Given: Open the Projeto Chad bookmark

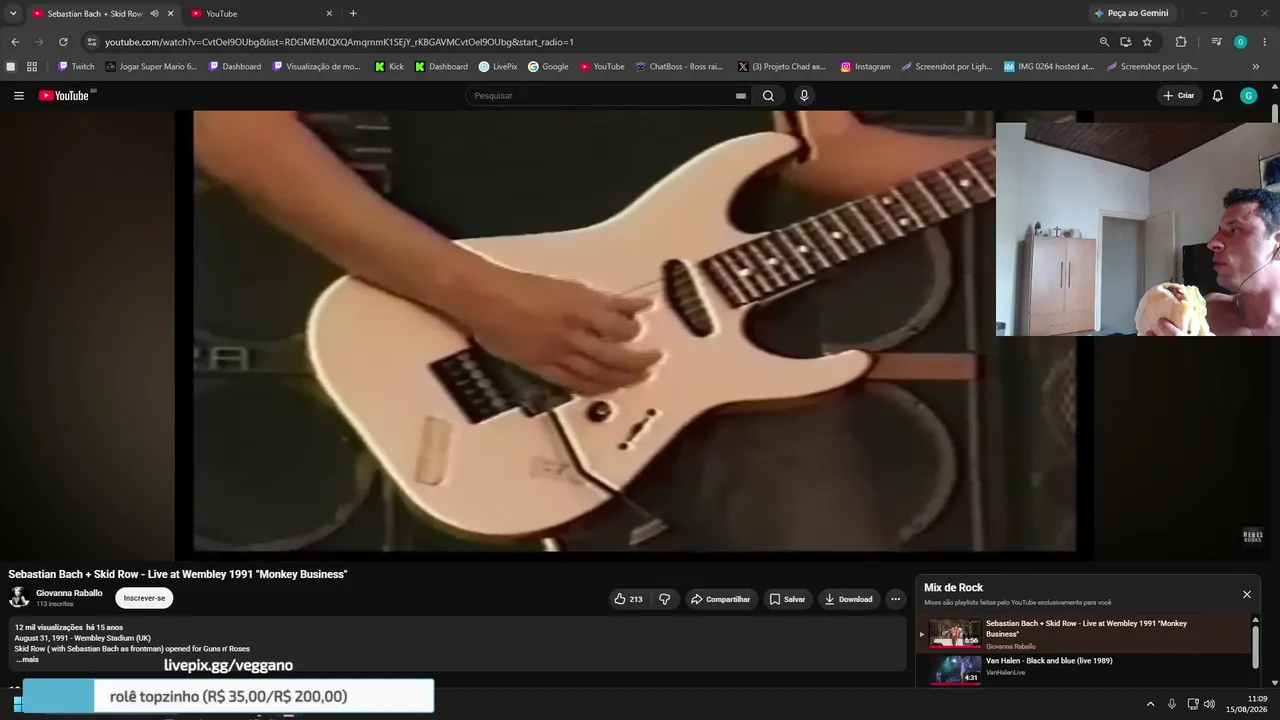Looking at the screenshot, I should coord(782,67).
